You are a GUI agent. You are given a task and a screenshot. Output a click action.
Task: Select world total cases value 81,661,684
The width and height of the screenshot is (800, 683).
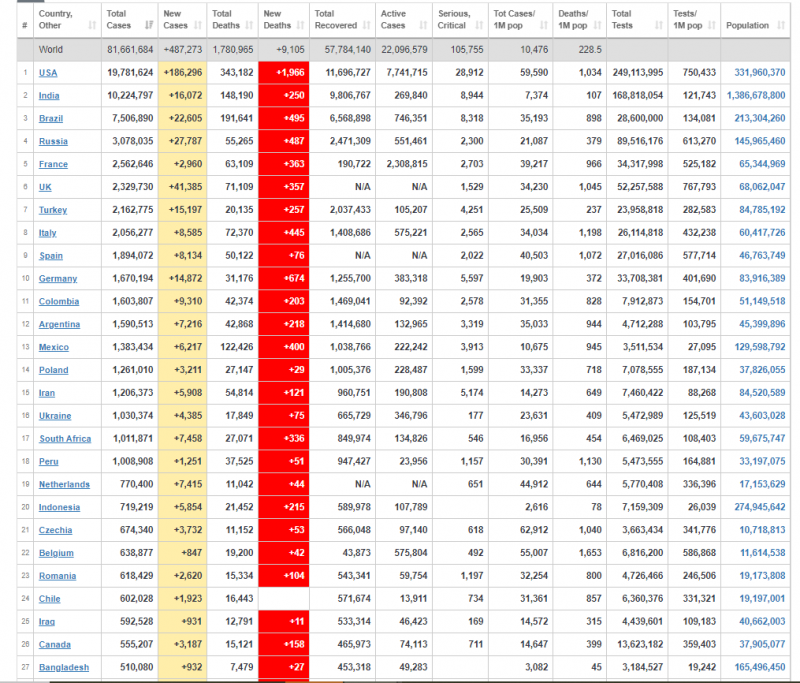[130, 49]
